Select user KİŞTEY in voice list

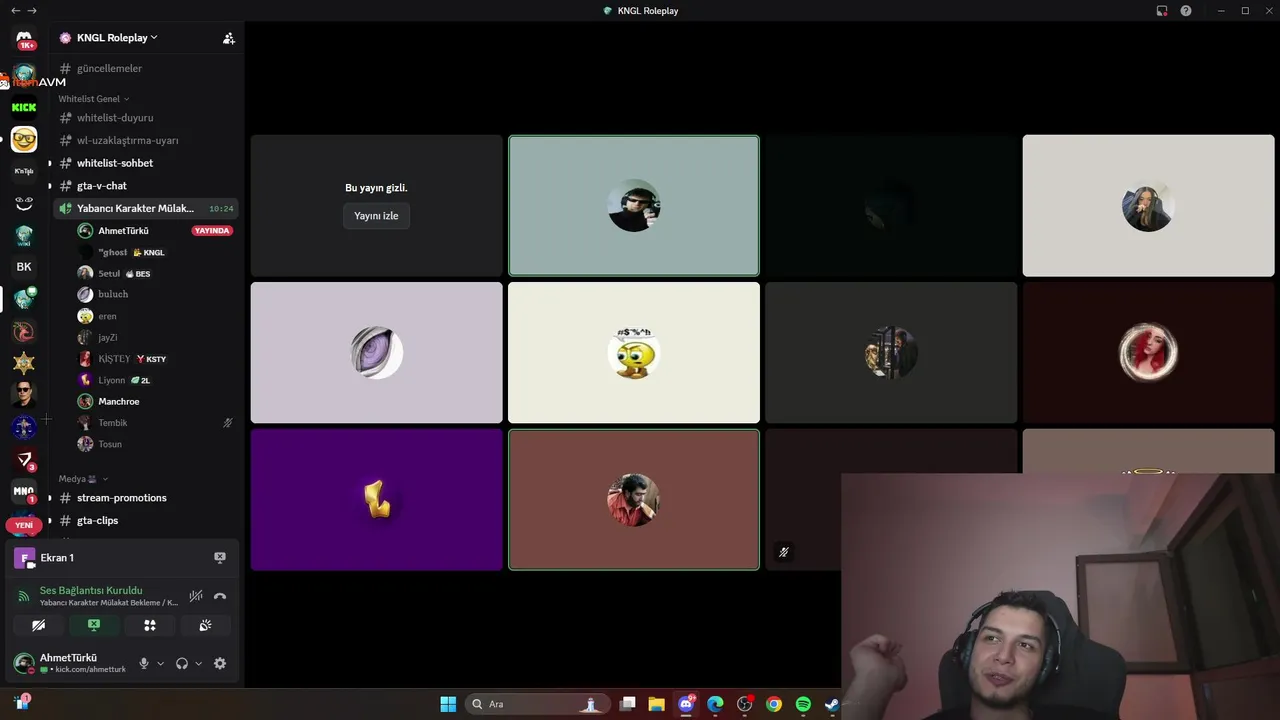click(155, 358)
